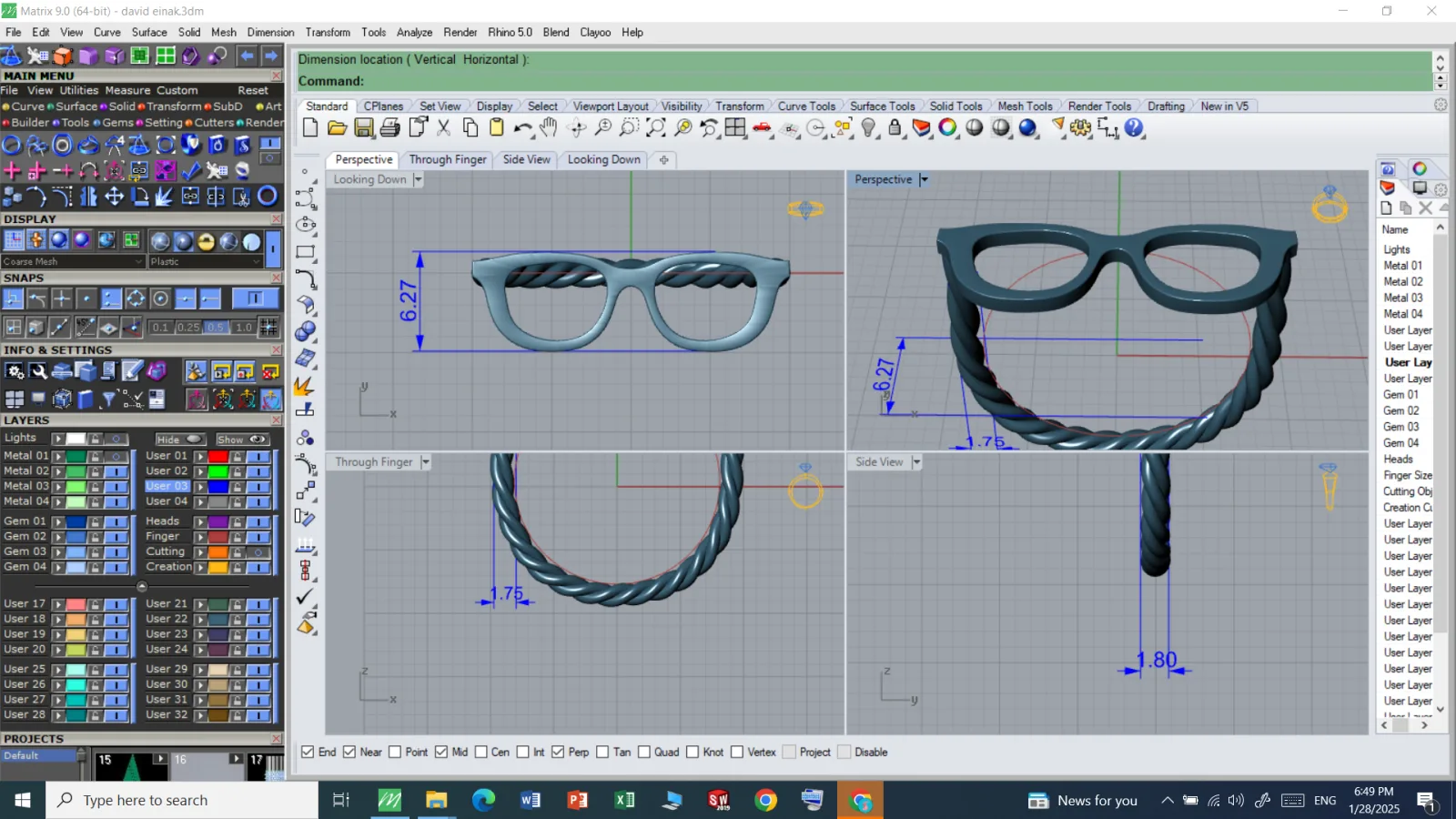The width and height of the screenshot is (1456, 819).
Task: Click the Save file icon in Standard toolbar
Action: [364, 128]
